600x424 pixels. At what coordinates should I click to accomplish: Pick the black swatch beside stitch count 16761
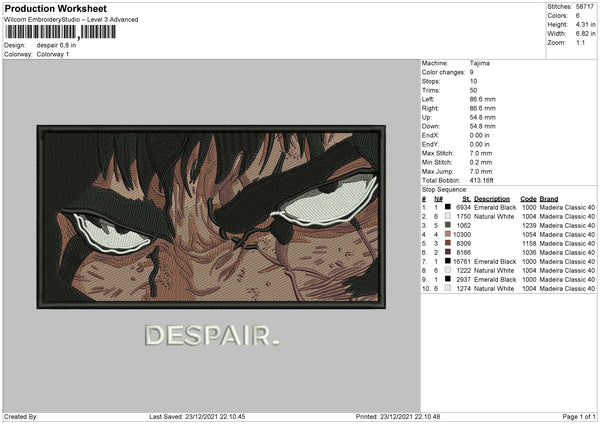coord(447,261)
